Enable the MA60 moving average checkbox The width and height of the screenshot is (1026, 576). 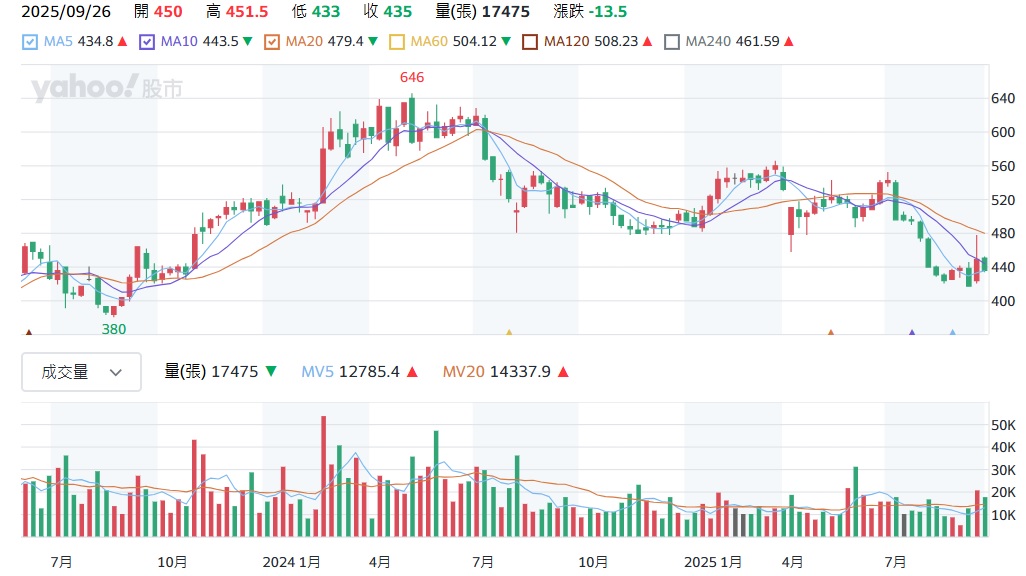tap(397, 42)
